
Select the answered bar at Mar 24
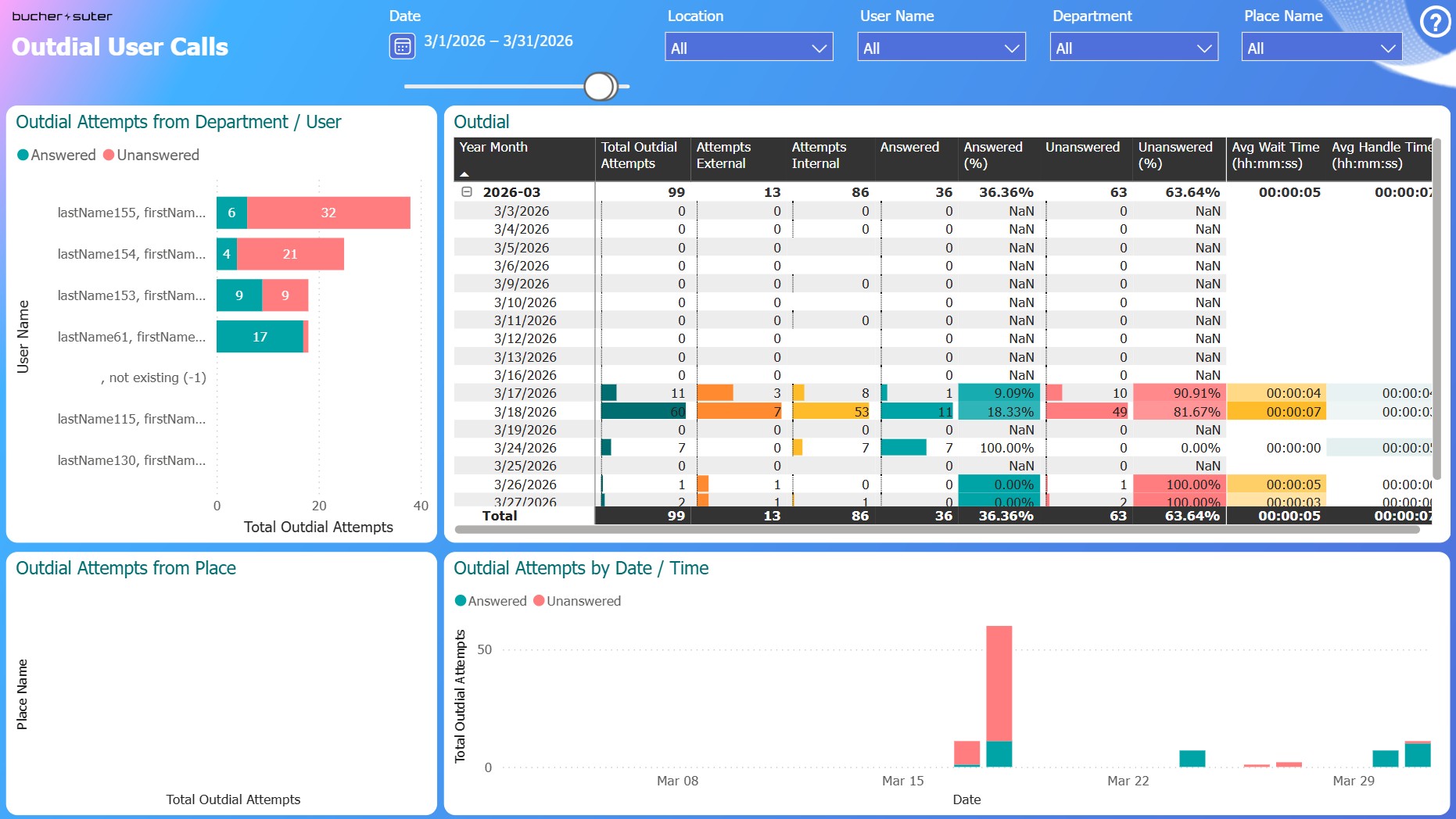coord(1192,758)
